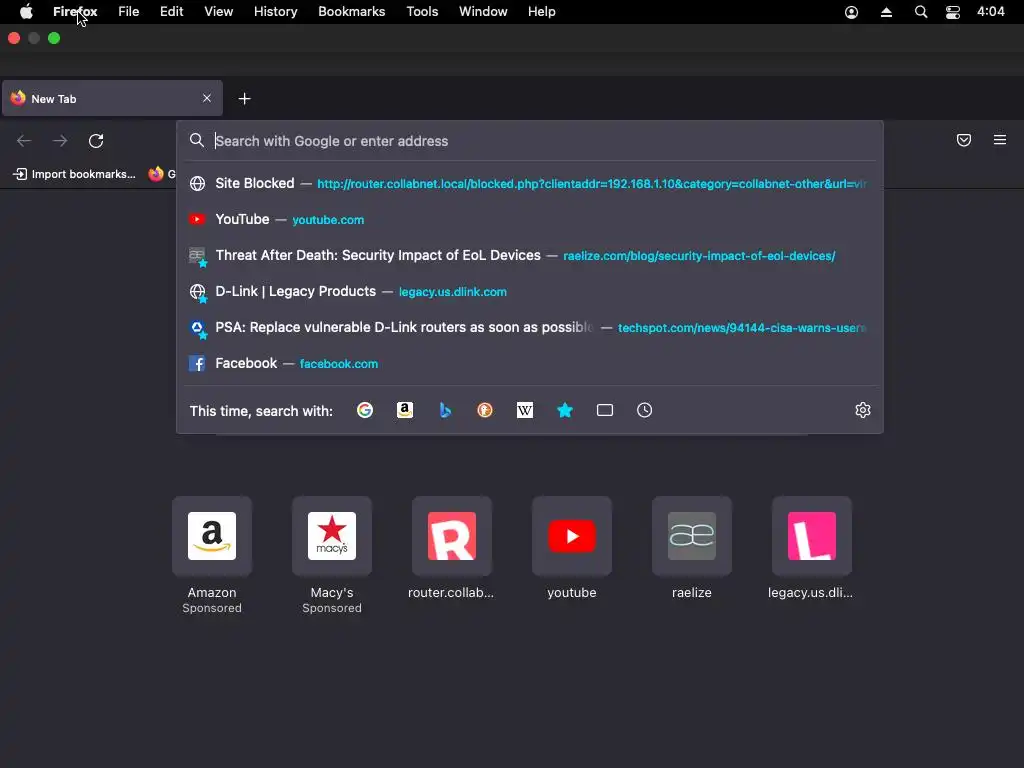
Task: Open macOS Control Center icon
Action: [953, 12]
